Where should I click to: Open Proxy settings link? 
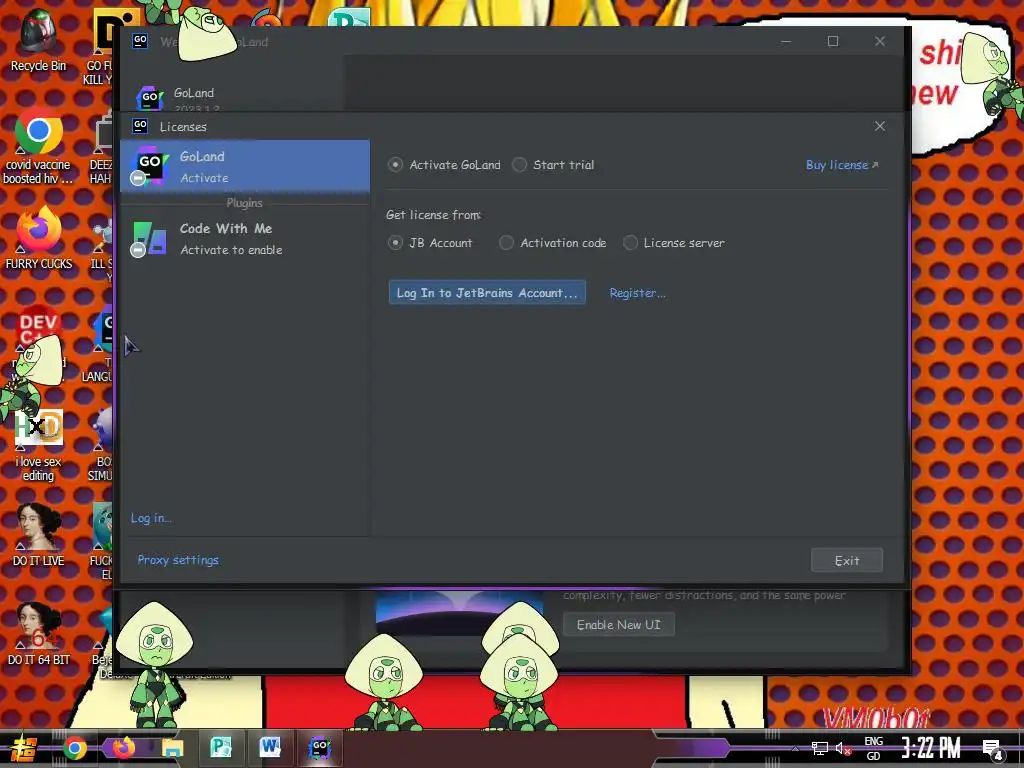pyautogui.click(x=178, y=560)
